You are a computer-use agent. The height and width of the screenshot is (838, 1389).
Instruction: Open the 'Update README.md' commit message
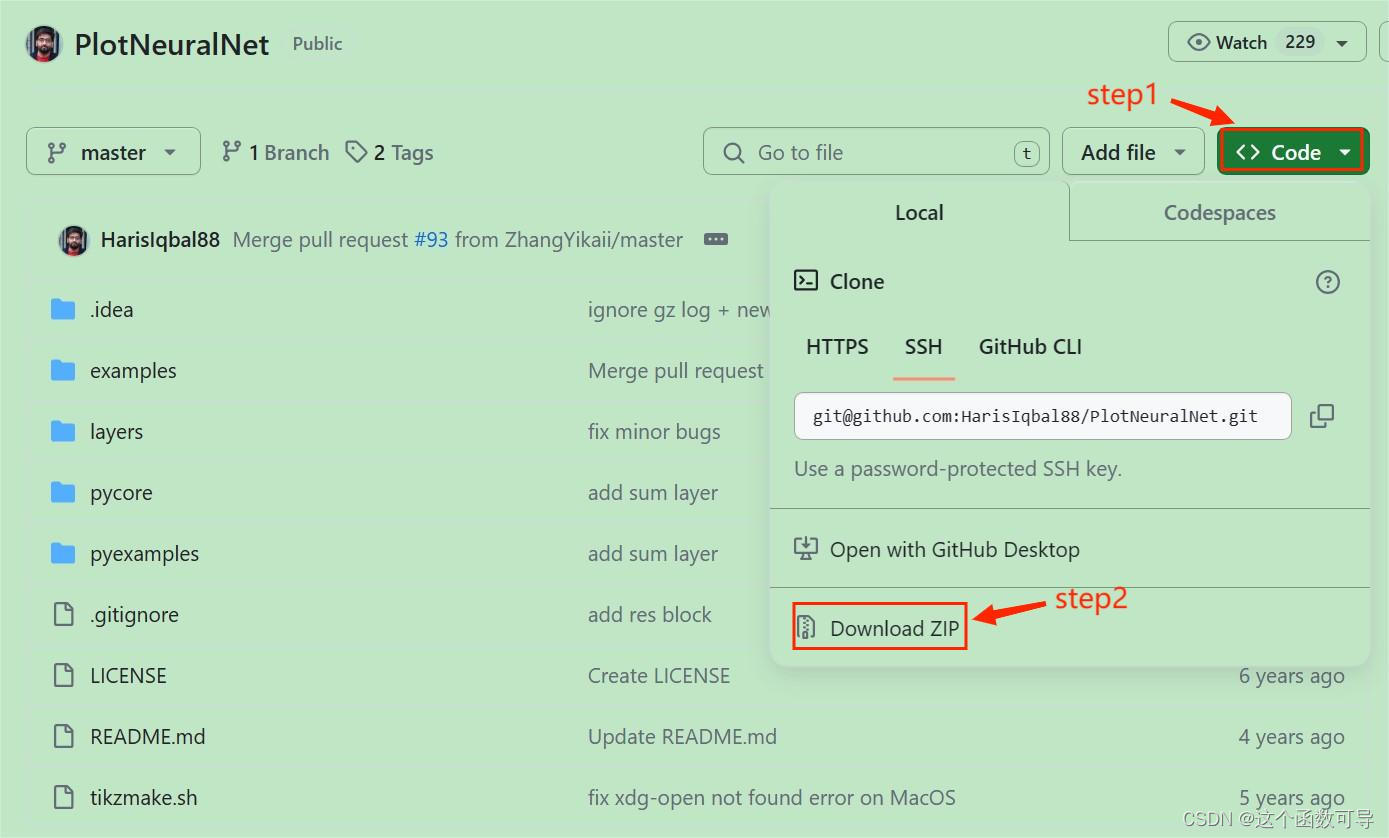(682, 737)
